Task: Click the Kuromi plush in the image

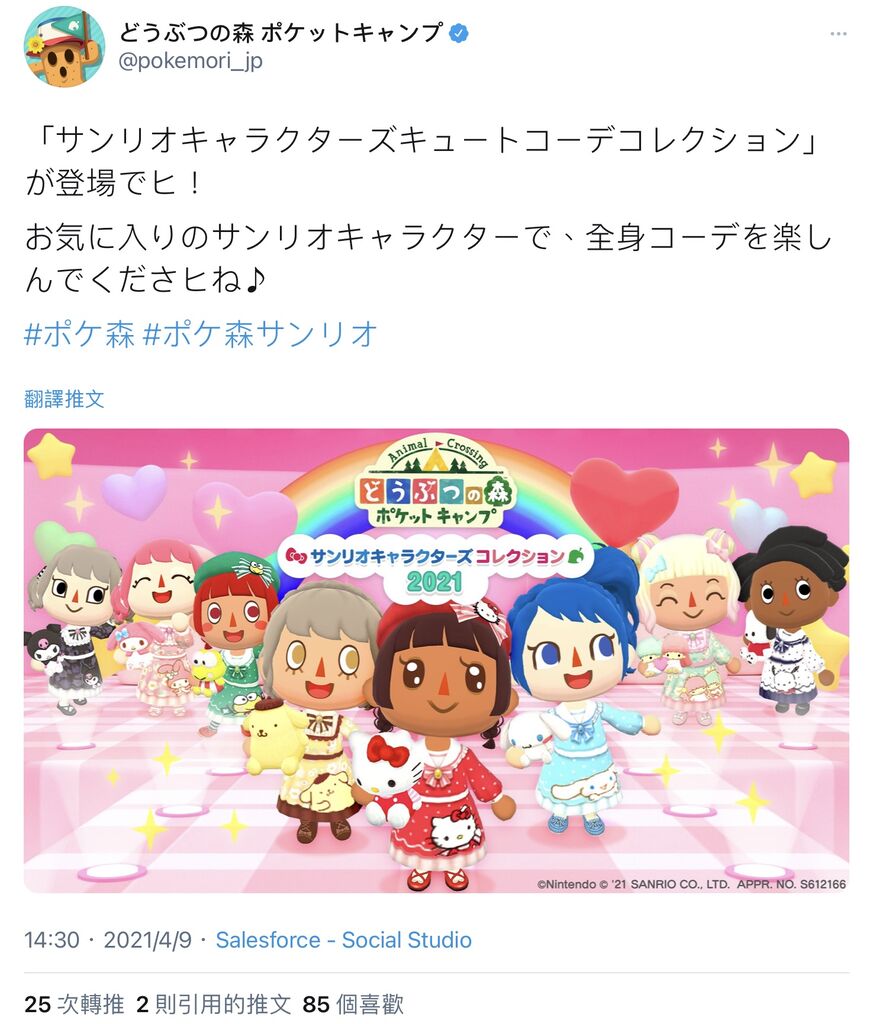Action: 46,647
